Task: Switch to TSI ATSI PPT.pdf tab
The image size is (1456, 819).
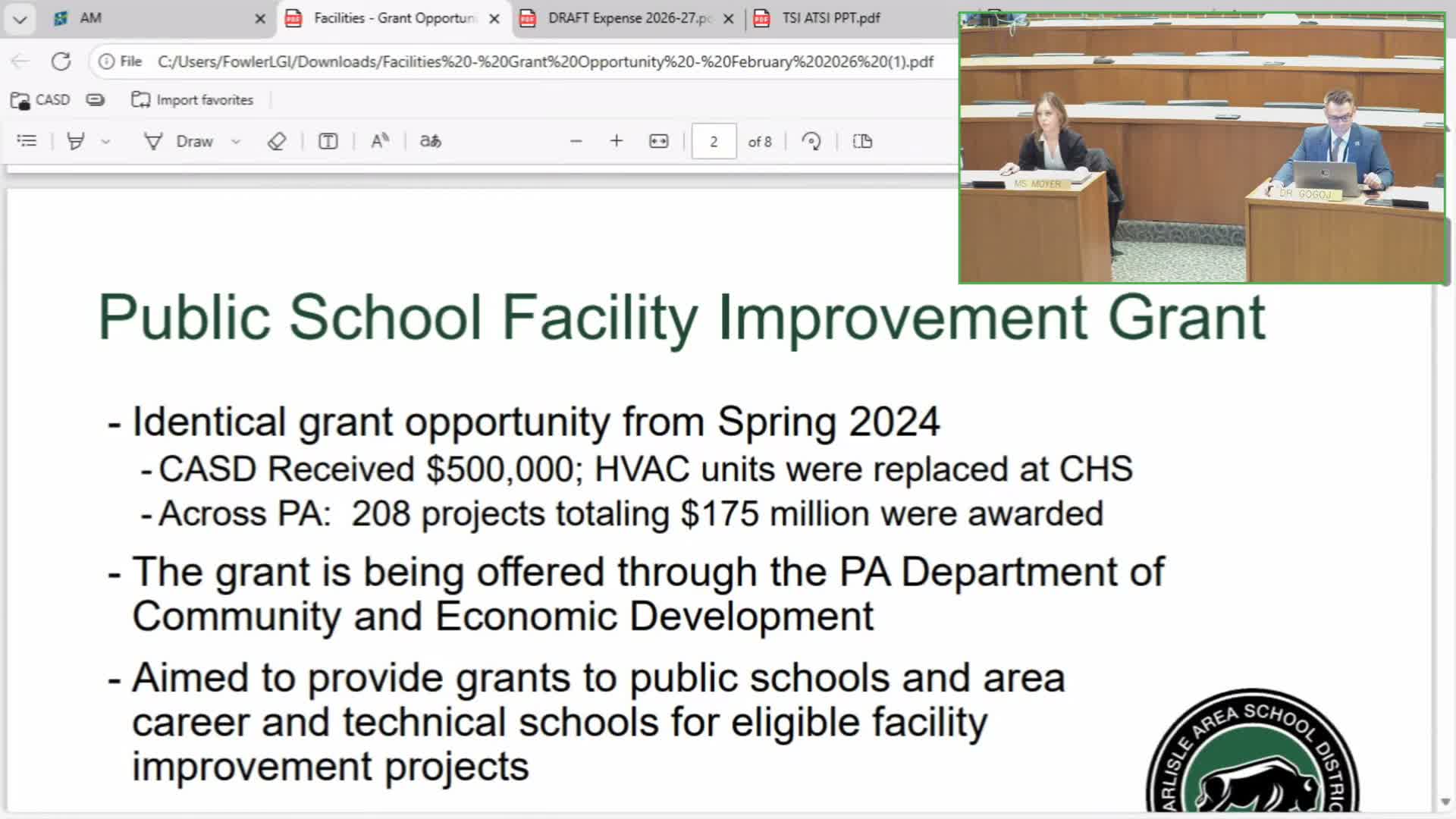Action: [x=830, y=18]
